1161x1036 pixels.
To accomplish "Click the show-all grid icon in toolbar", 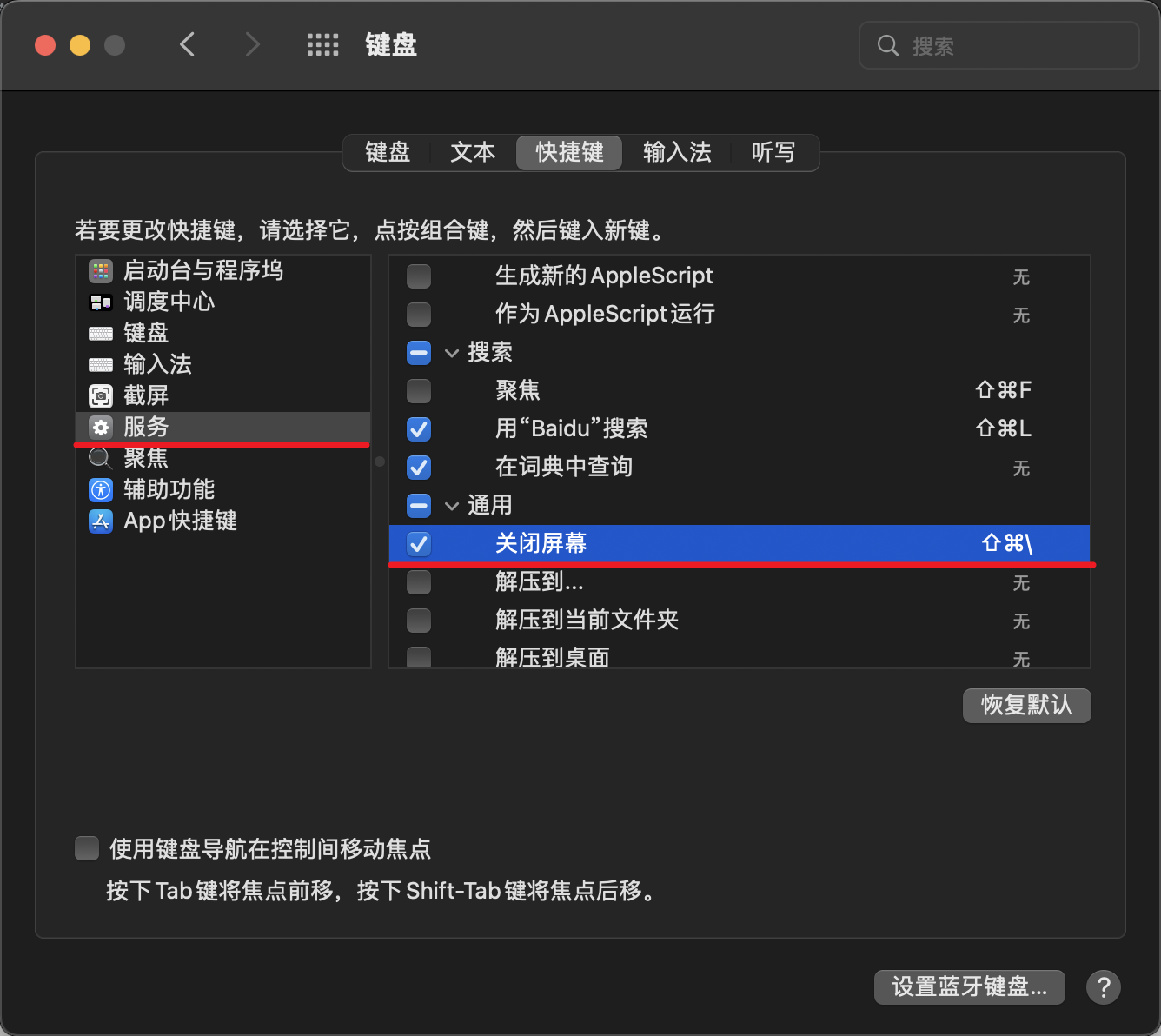I will click(322, 45).
